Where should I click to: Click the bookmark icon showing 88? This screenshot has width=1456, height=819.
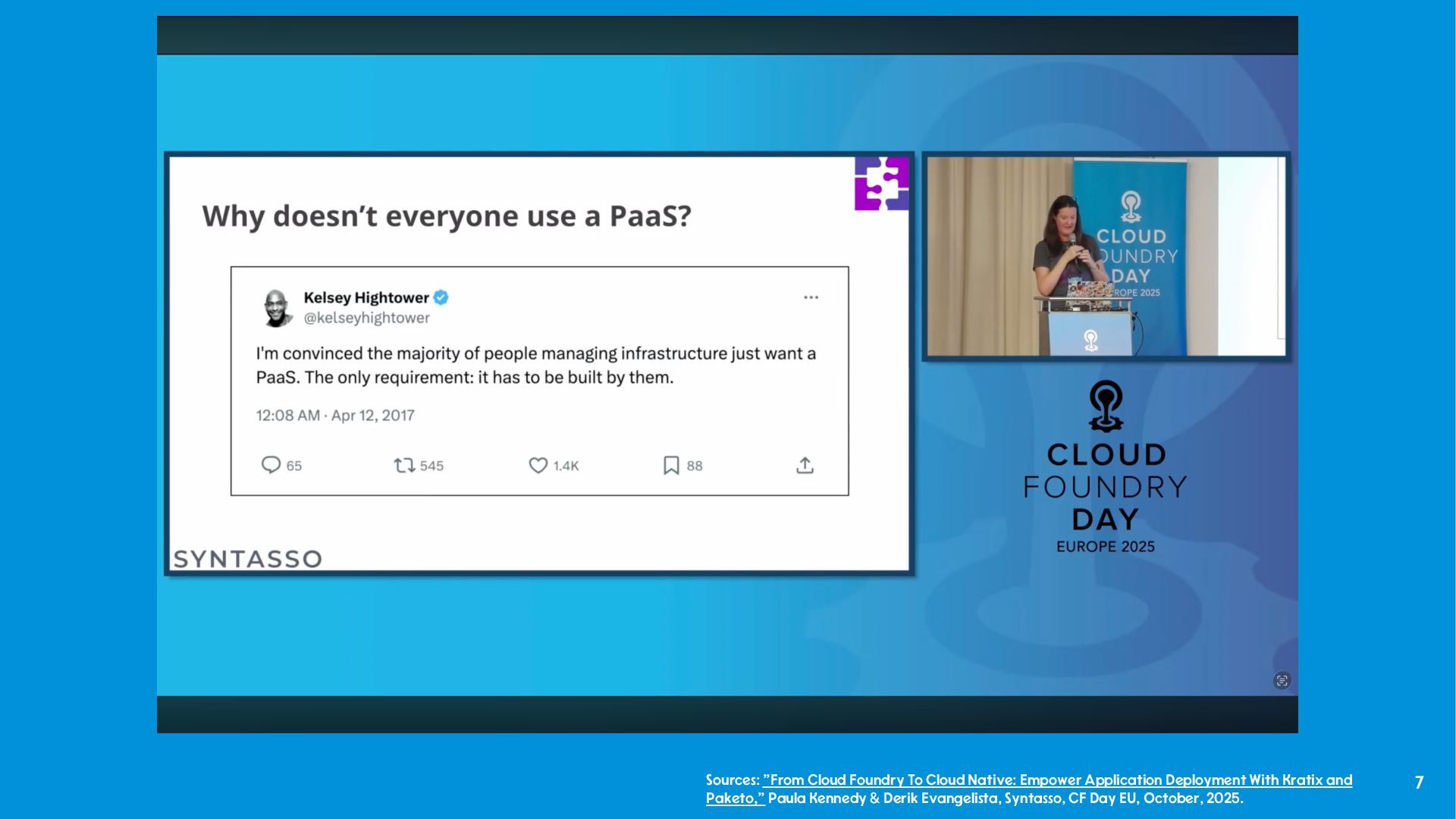(x=671, y=466)
